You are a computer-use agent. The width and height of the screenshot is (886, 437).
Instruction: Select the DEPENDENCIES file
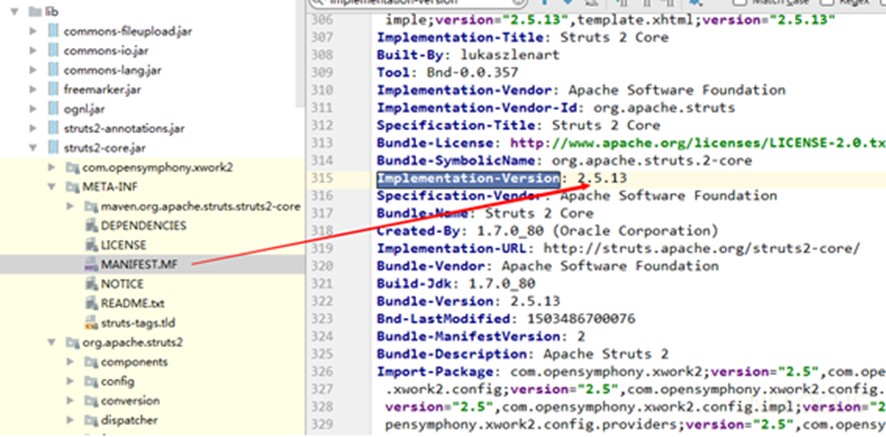[x=142, y=226]
